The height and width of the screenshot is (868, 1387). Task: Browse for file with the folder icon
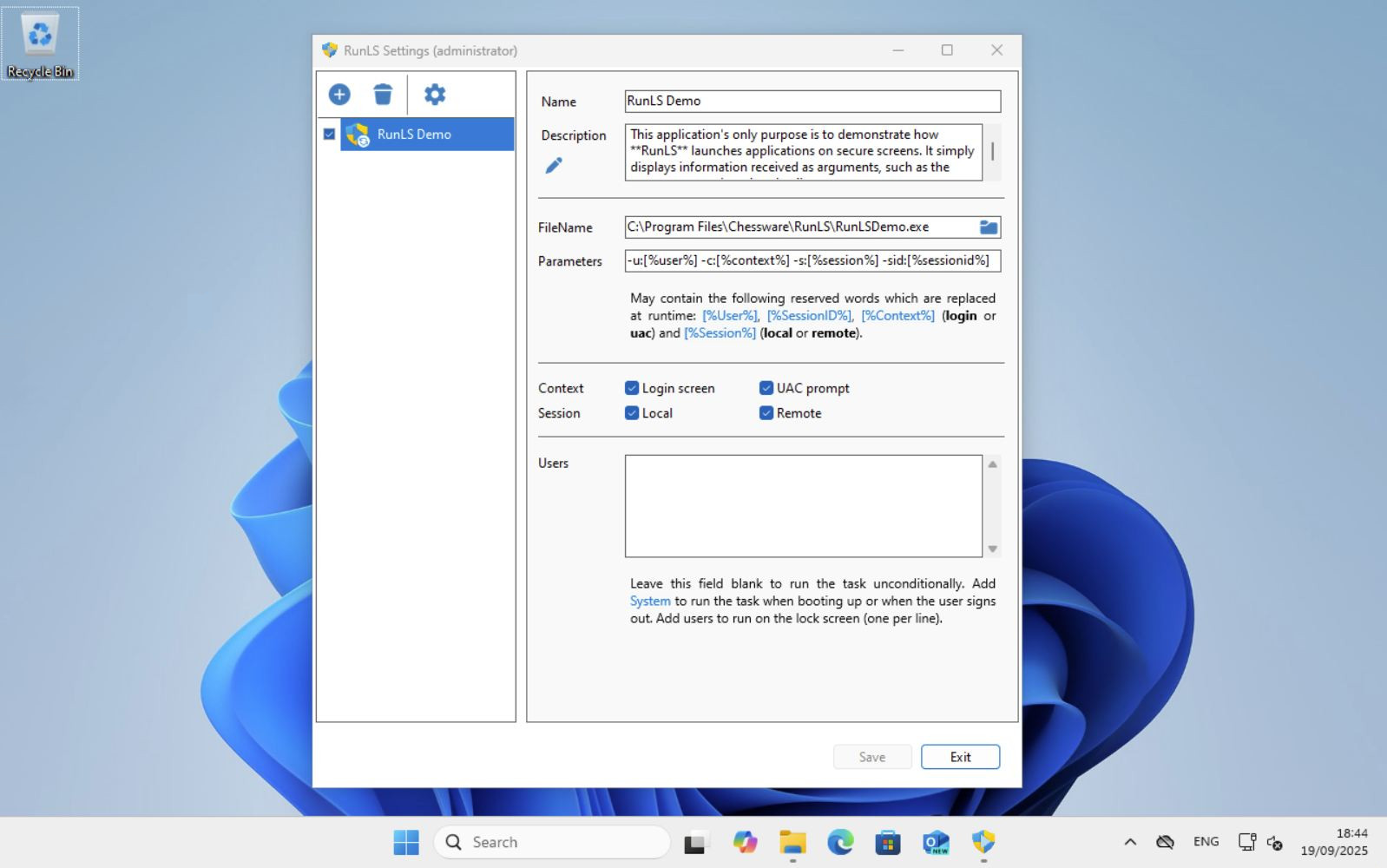989,227
